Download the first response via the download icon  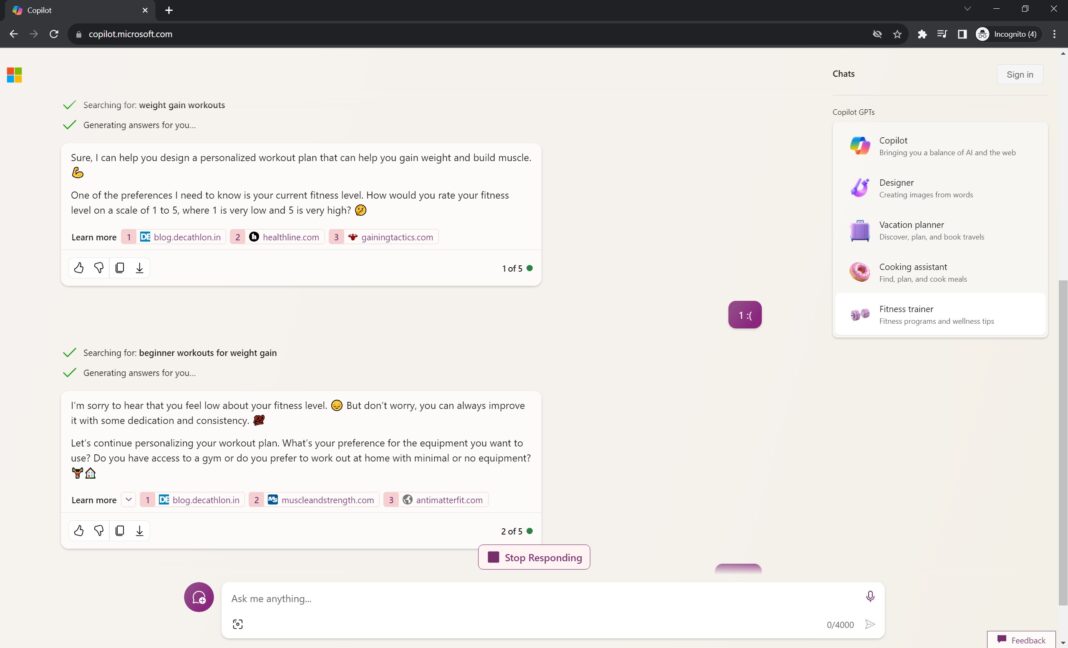139,267
